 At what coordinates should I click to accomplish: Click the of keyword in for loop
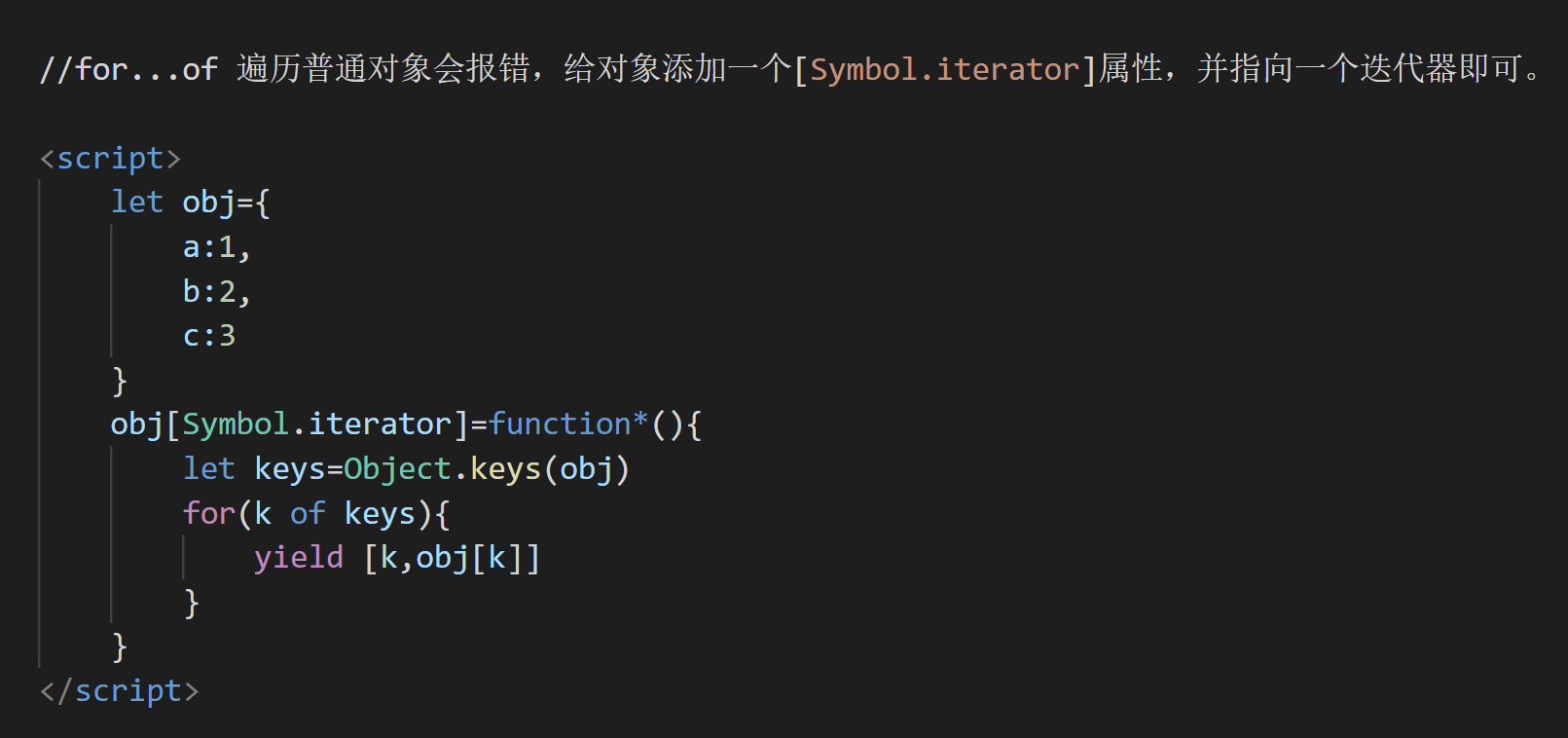click(x=308, y=513)
